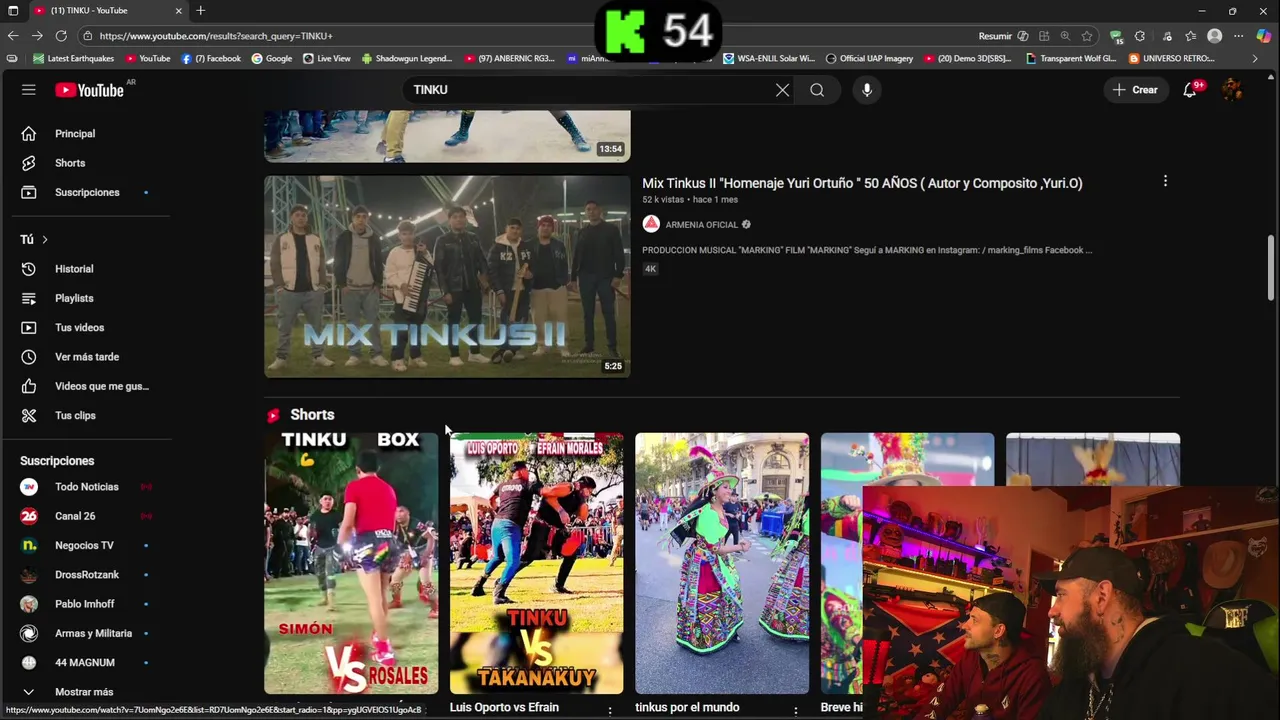
Task: Open ARMENIA OFICIAL channel name
Action: pyautogui.click(x=701, y=225)
